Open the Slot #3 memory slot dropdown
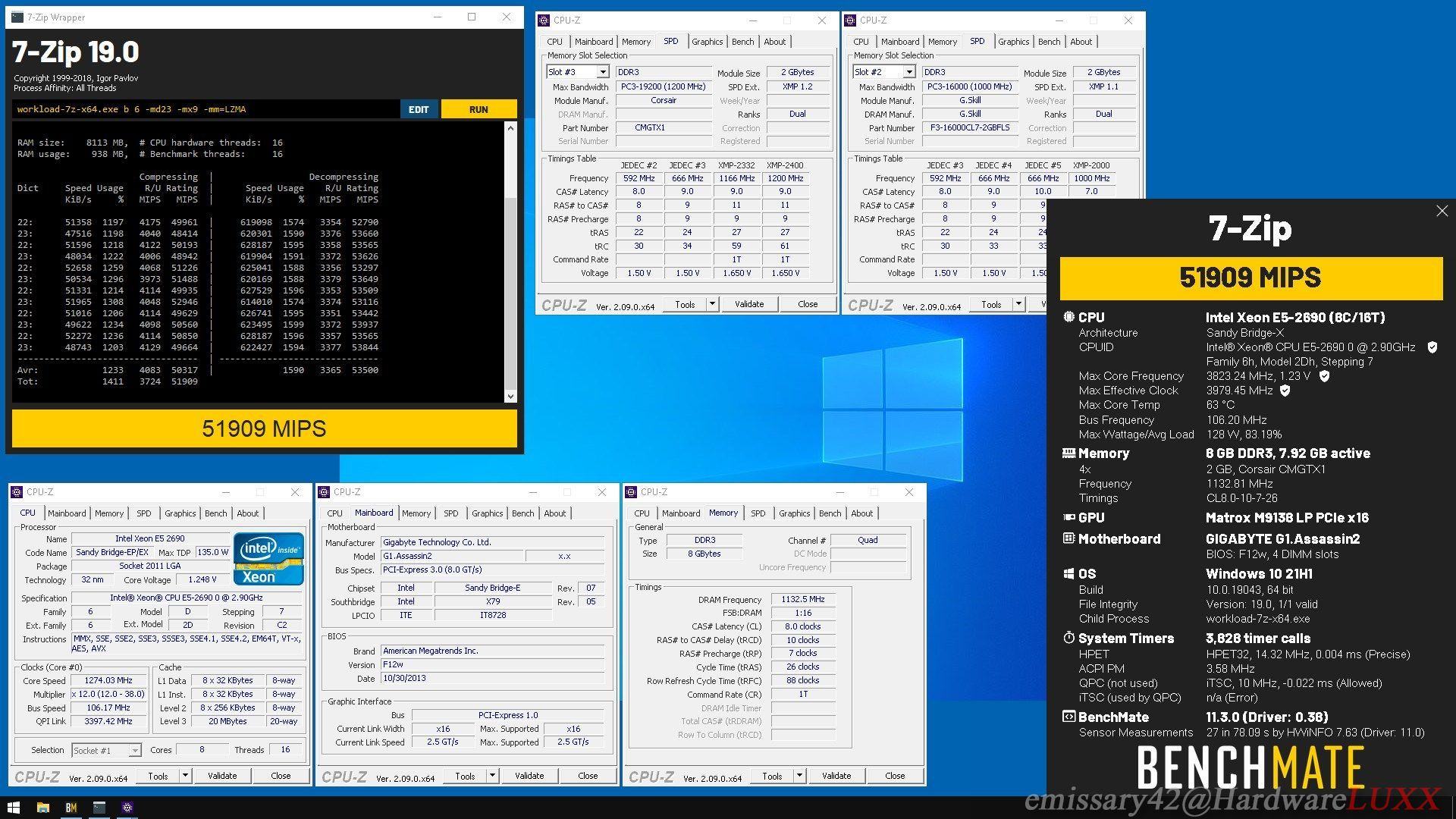The image size is (1456, 819). 602,72
